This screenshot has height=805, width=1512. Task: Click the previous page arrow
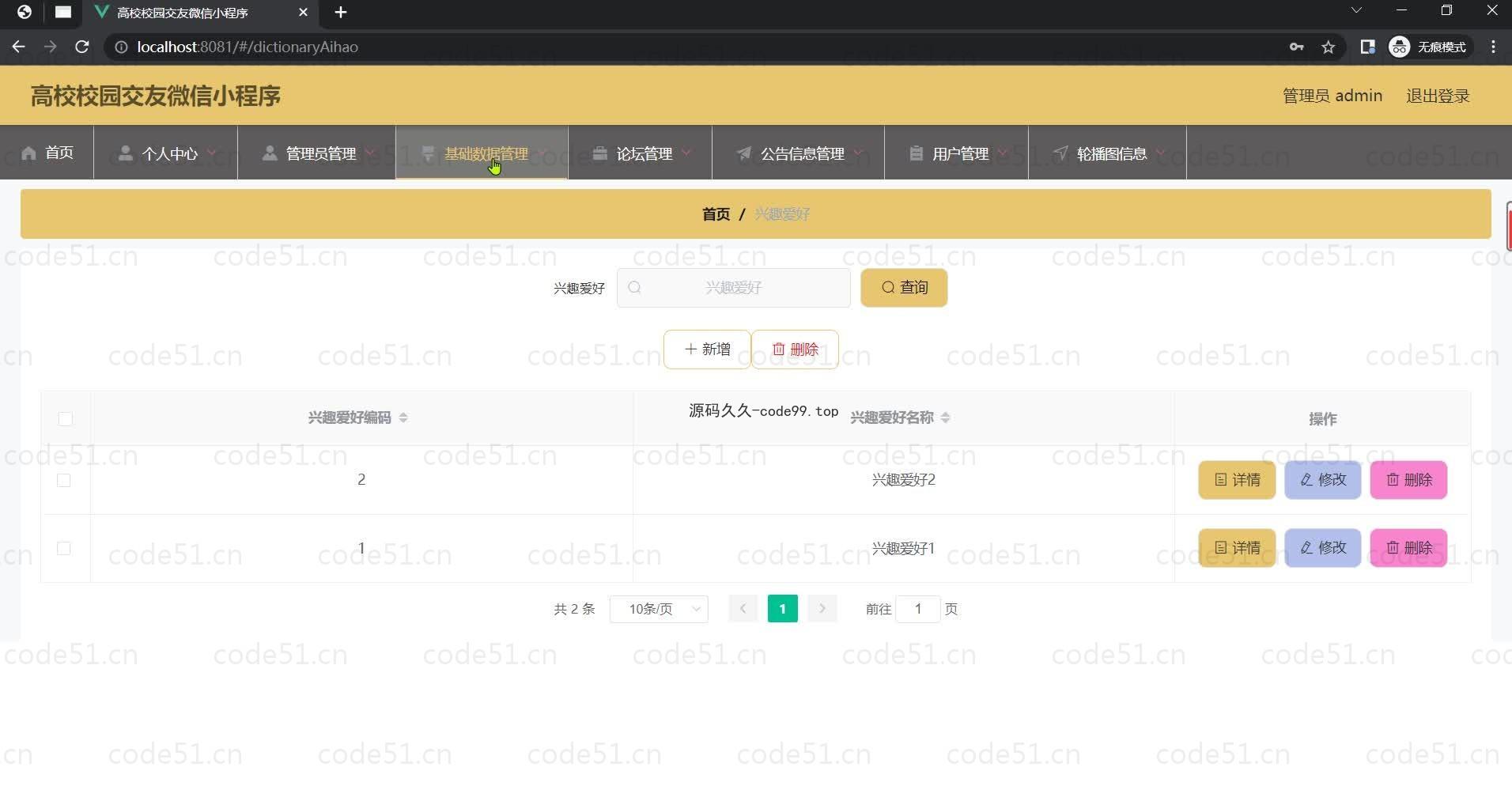pyautogui.click(x=743, y=609)
